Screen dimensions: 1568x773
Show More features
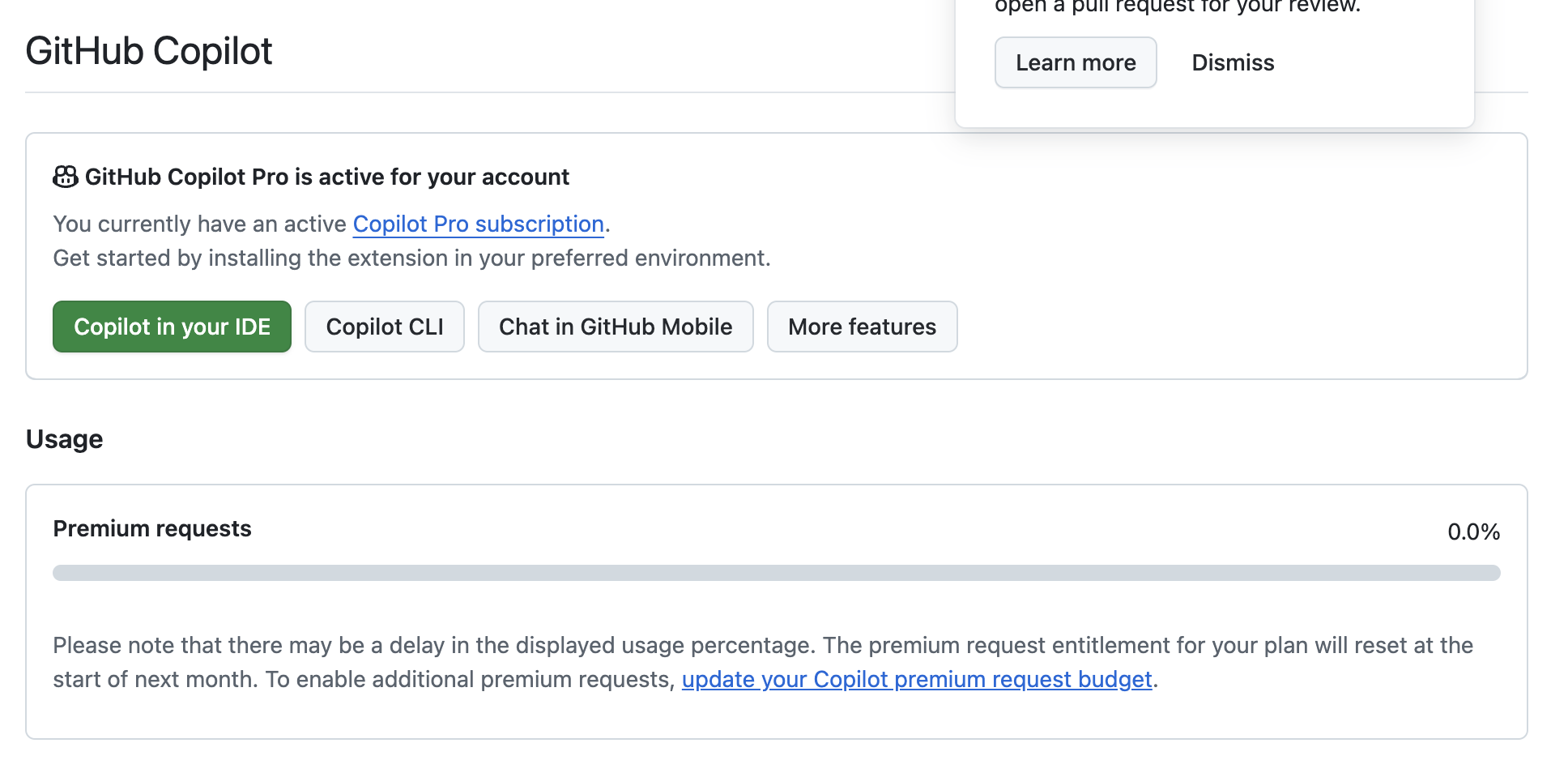(x=862, y=327)
